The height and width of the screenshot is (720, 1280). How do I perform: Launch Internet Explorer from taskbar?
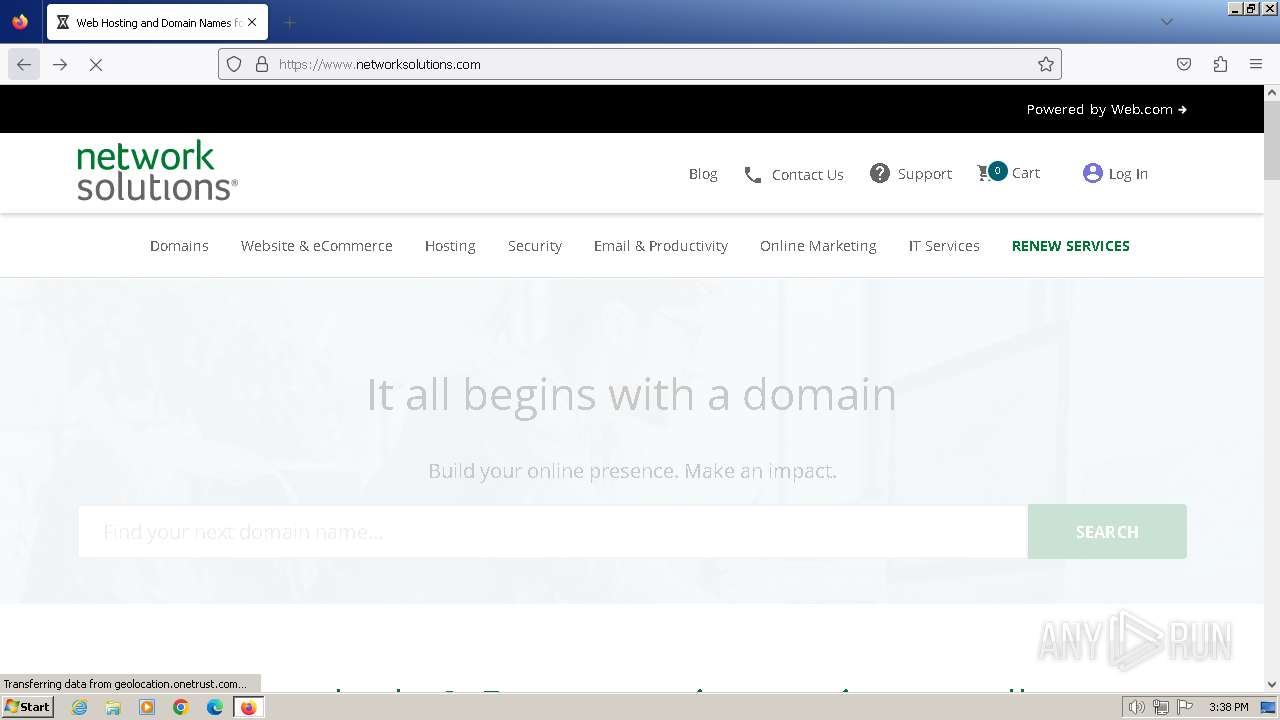pos(79,707)
